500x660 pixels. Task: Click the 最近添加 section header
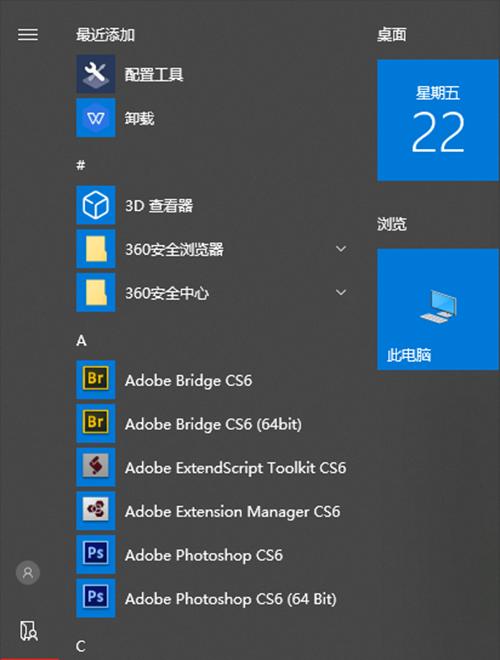pyautogui.click(x=105, y=35)
